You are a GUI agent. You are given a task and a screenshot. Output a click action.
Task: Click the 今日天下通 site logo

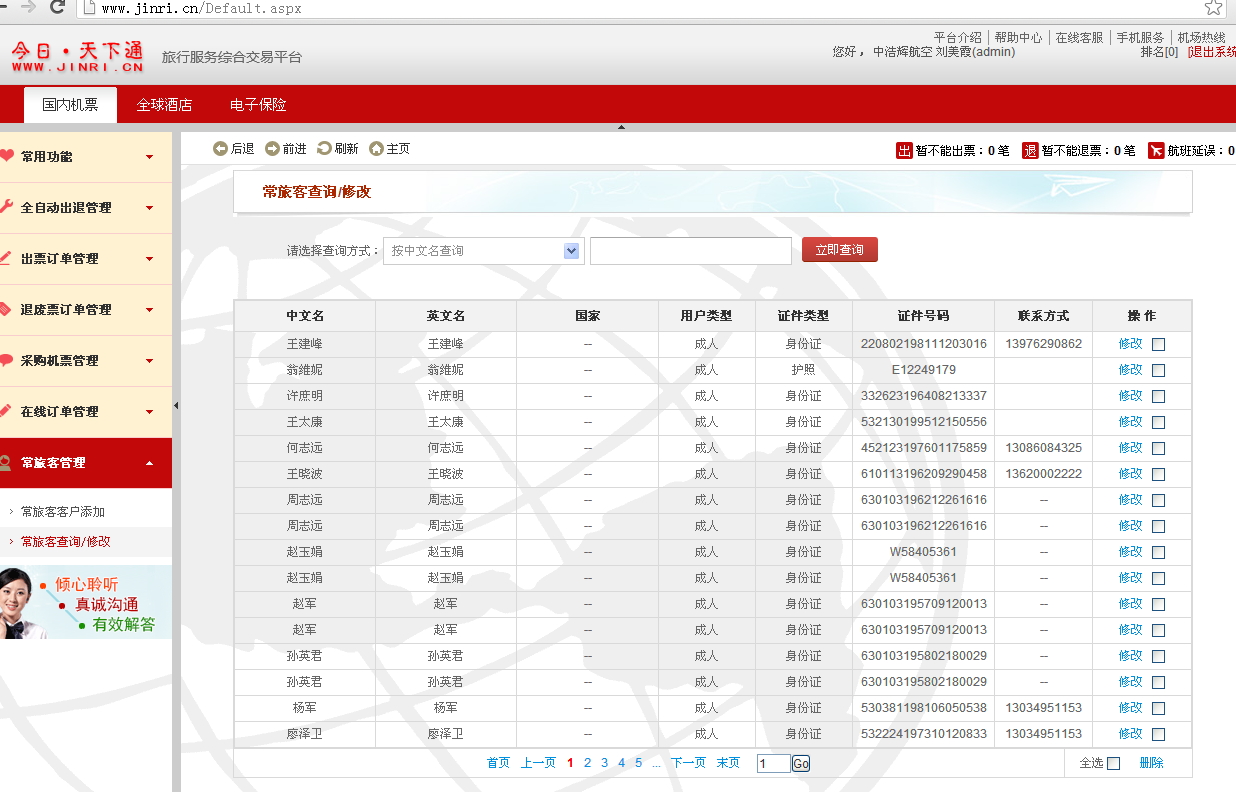pos(77,56)
